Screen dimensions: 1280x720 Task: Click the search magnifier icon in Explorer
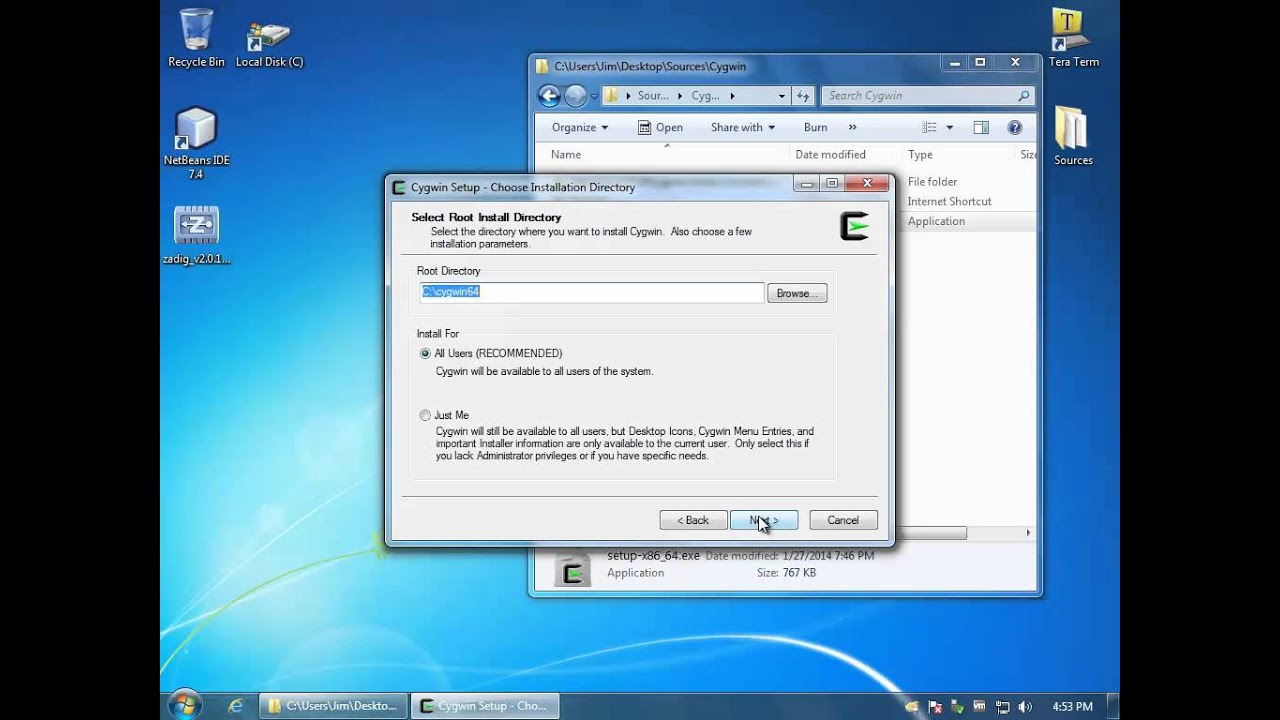click(1023, 96)
